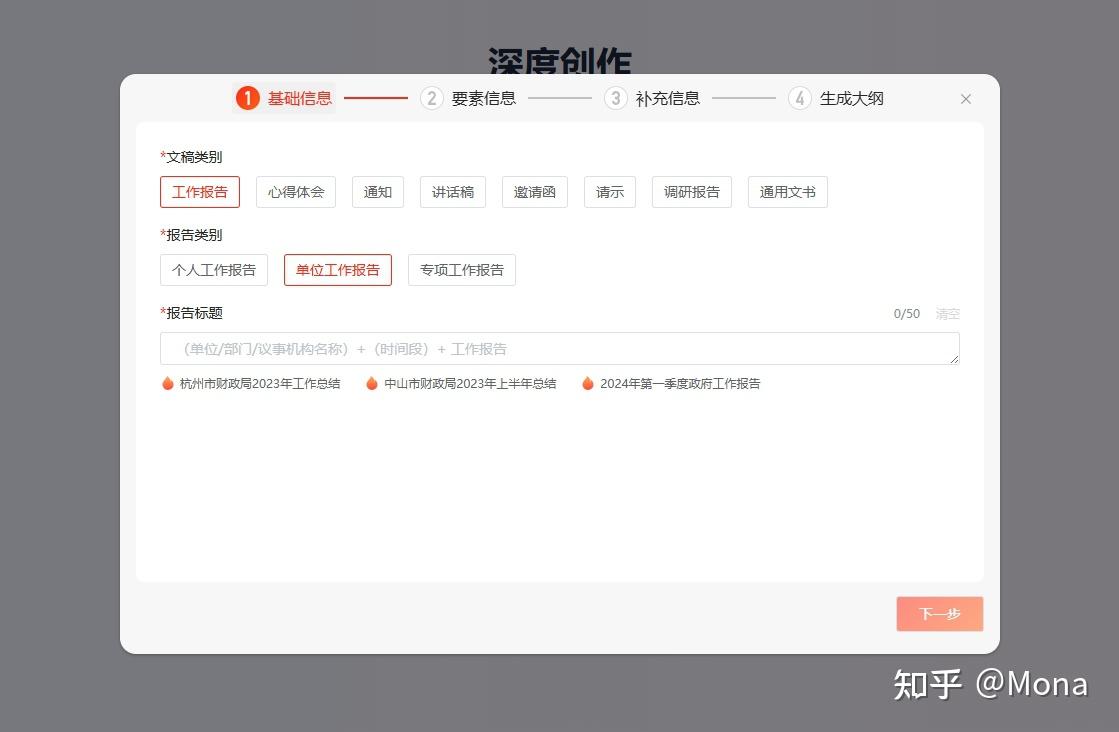
Task: Click the 文稿类别 label
Action: 191,157
